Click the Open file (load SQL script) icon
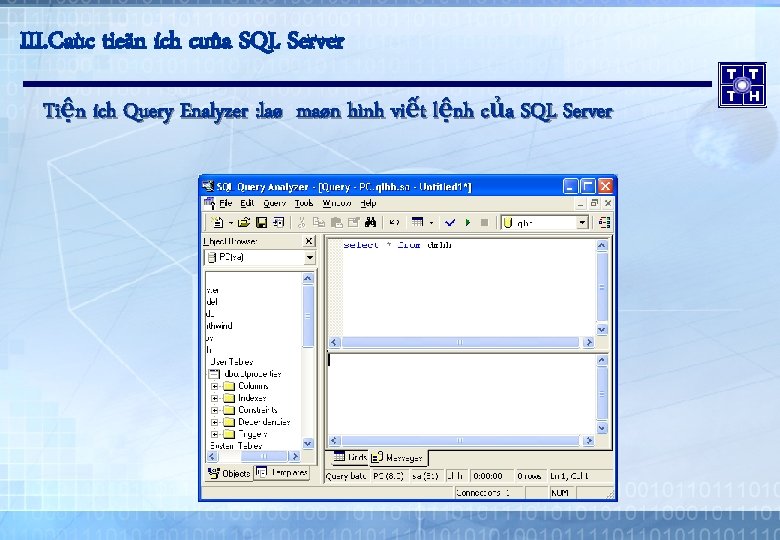 [x=243, y=223]
